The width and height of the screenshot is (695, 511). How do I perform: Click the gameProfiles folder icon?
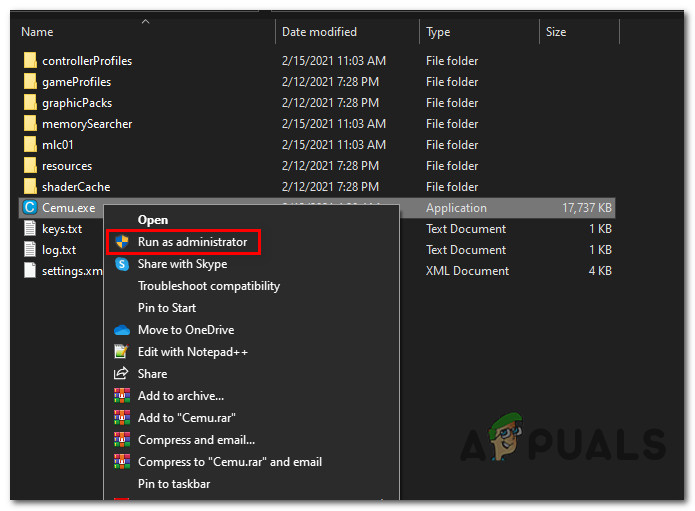[x=30, y=82]
